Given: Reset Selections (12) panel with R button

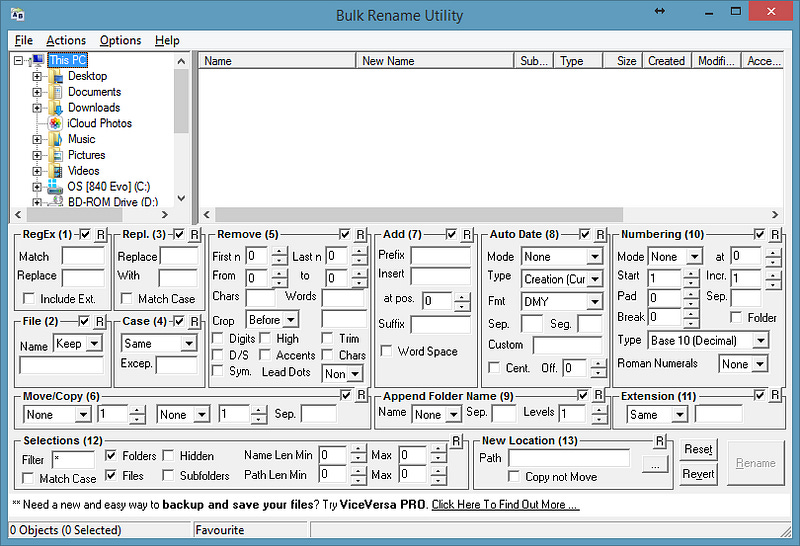Looking at the screenshot, I should click(456, 441).
